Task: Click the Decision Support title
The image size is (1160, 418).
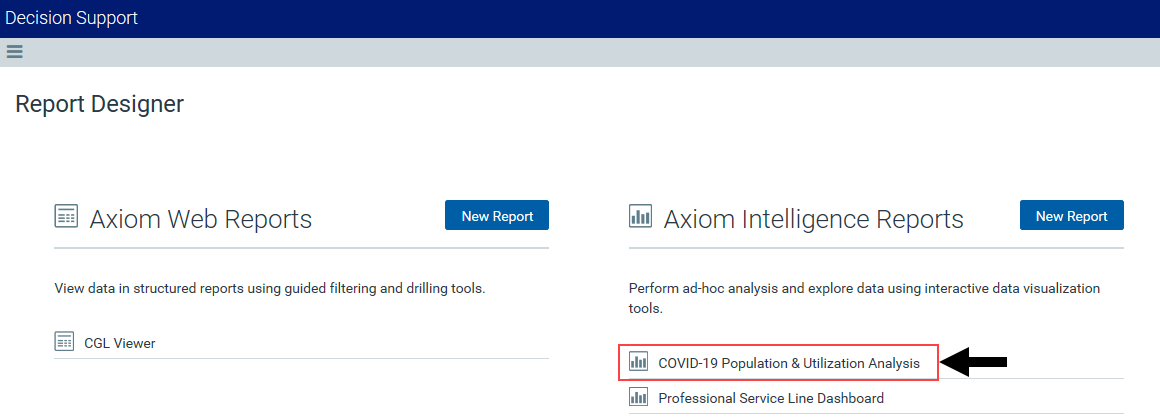Action: coord(71,18)
